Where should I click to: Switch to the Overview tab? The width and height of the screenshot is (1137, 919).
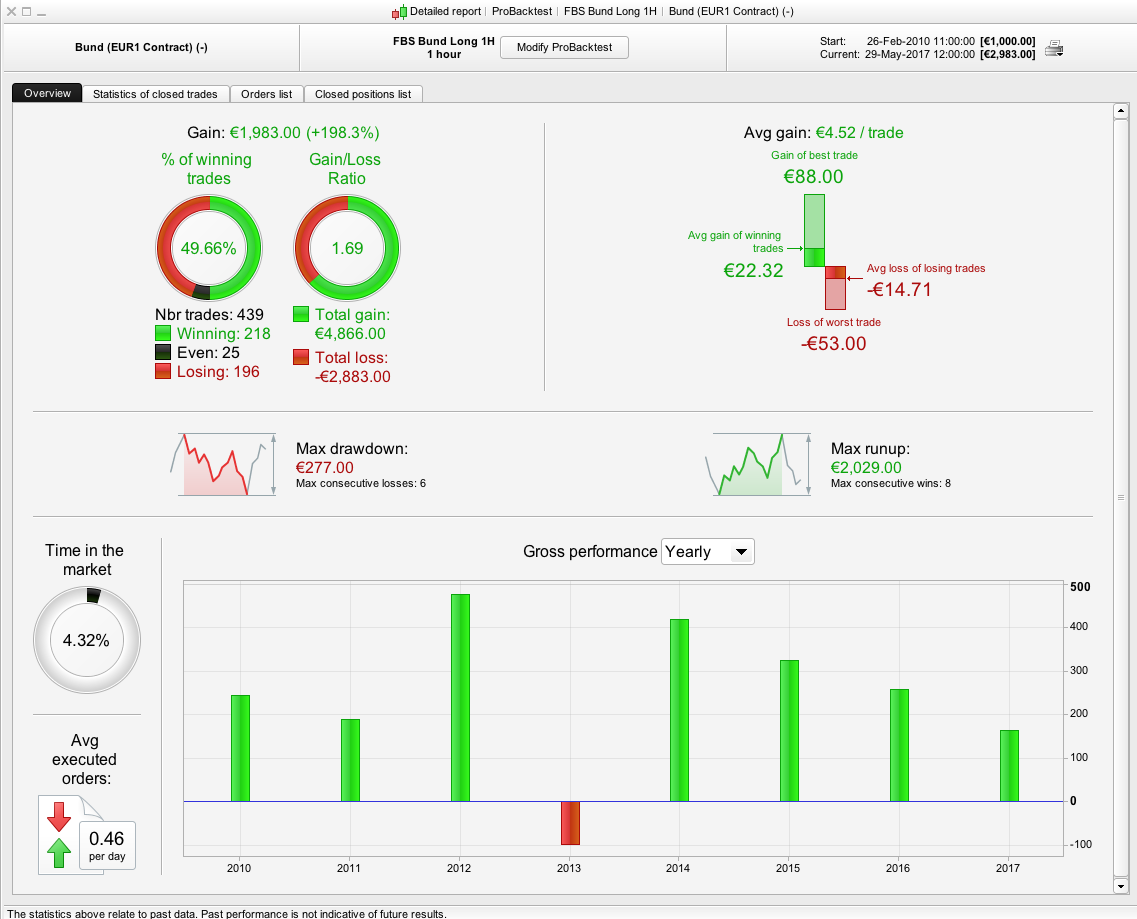click(x=47, y=94)
